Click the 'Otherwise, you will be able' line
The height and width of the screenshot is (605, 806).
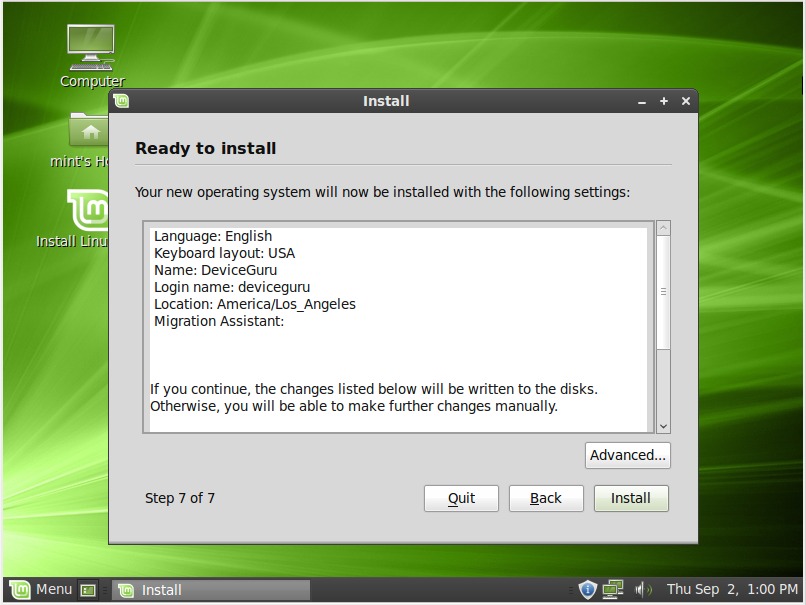(354, 406)
